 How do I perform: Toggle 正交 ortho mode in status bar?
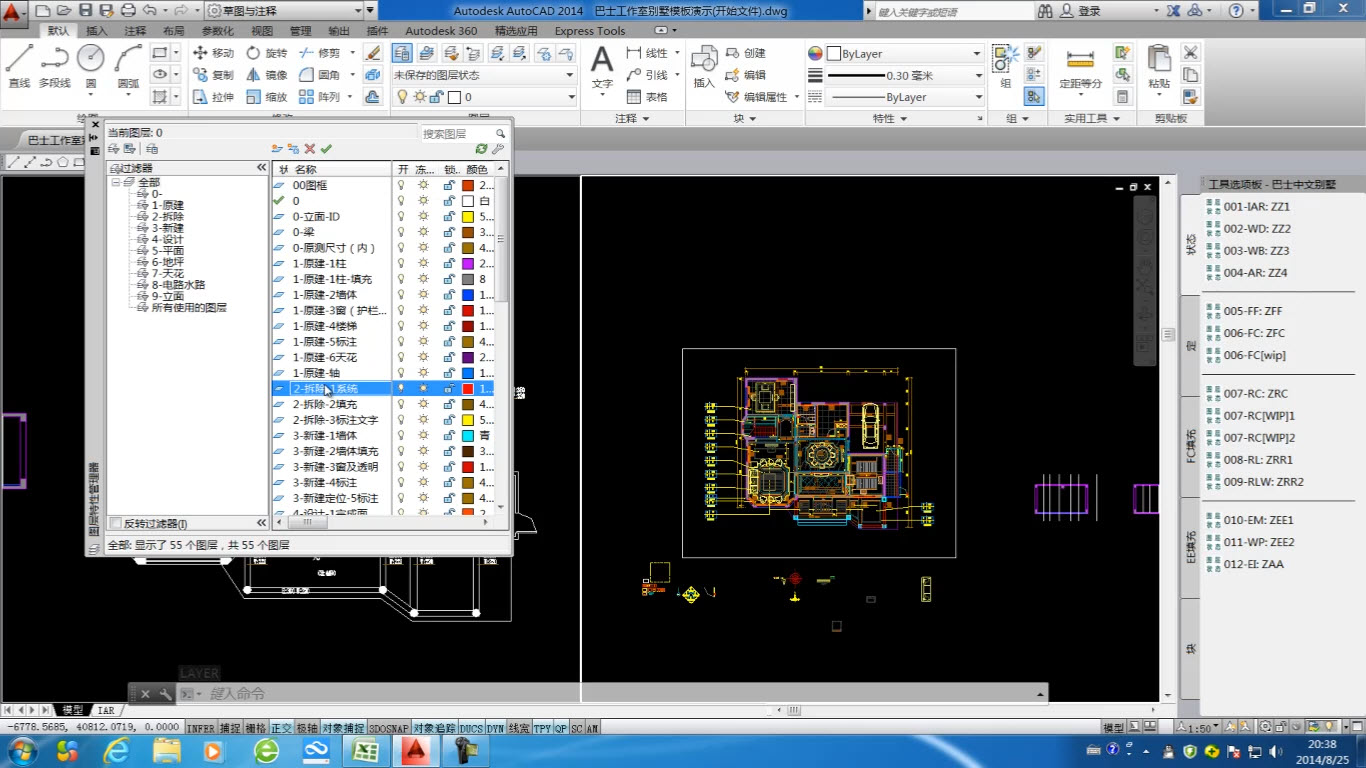click(x=281, y=729)
